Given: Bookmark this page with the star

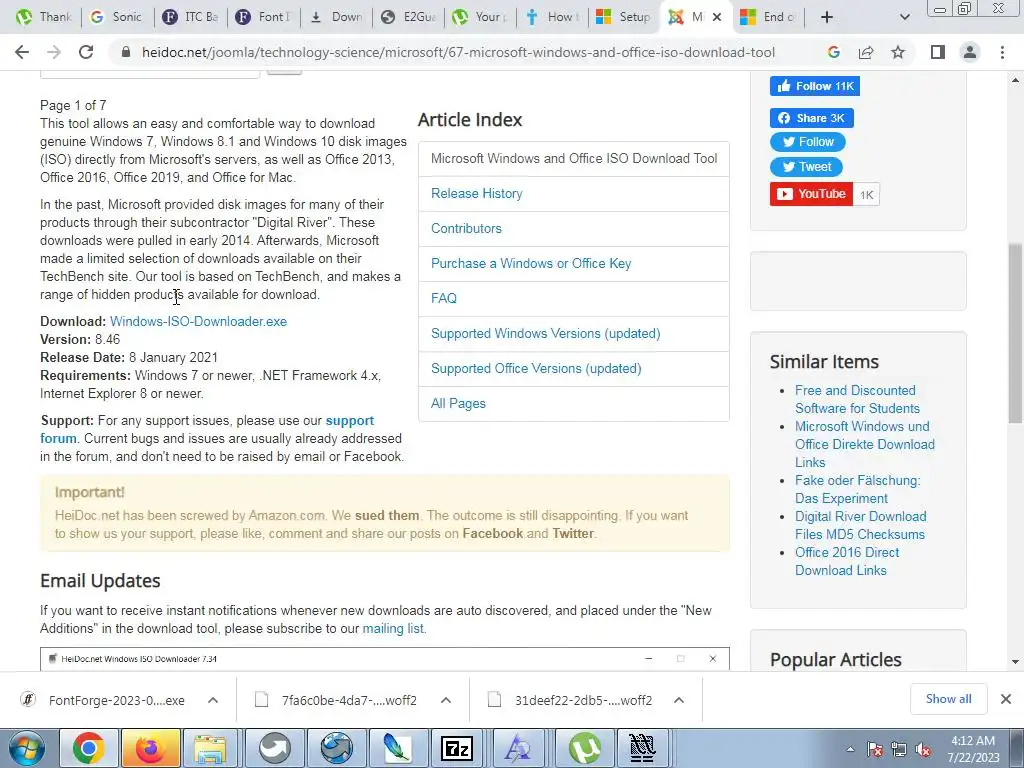Looking at the screenshot, I should pyautogui.click(x=898, y=52).
